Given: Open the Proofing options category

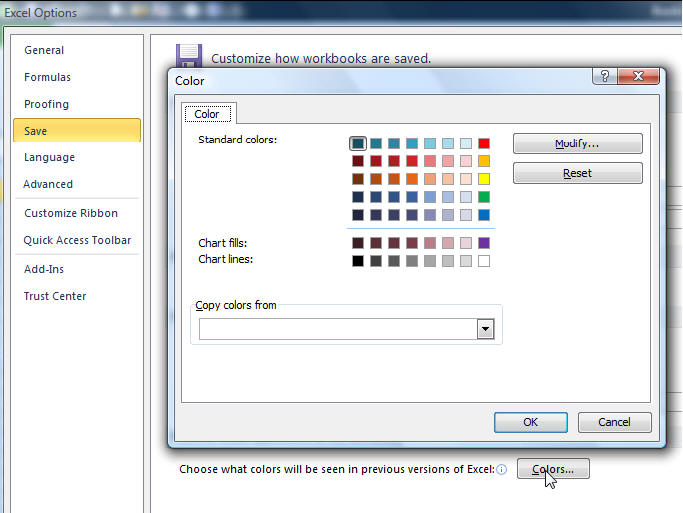Looking at the screenshot, I should tap(47, 104).
